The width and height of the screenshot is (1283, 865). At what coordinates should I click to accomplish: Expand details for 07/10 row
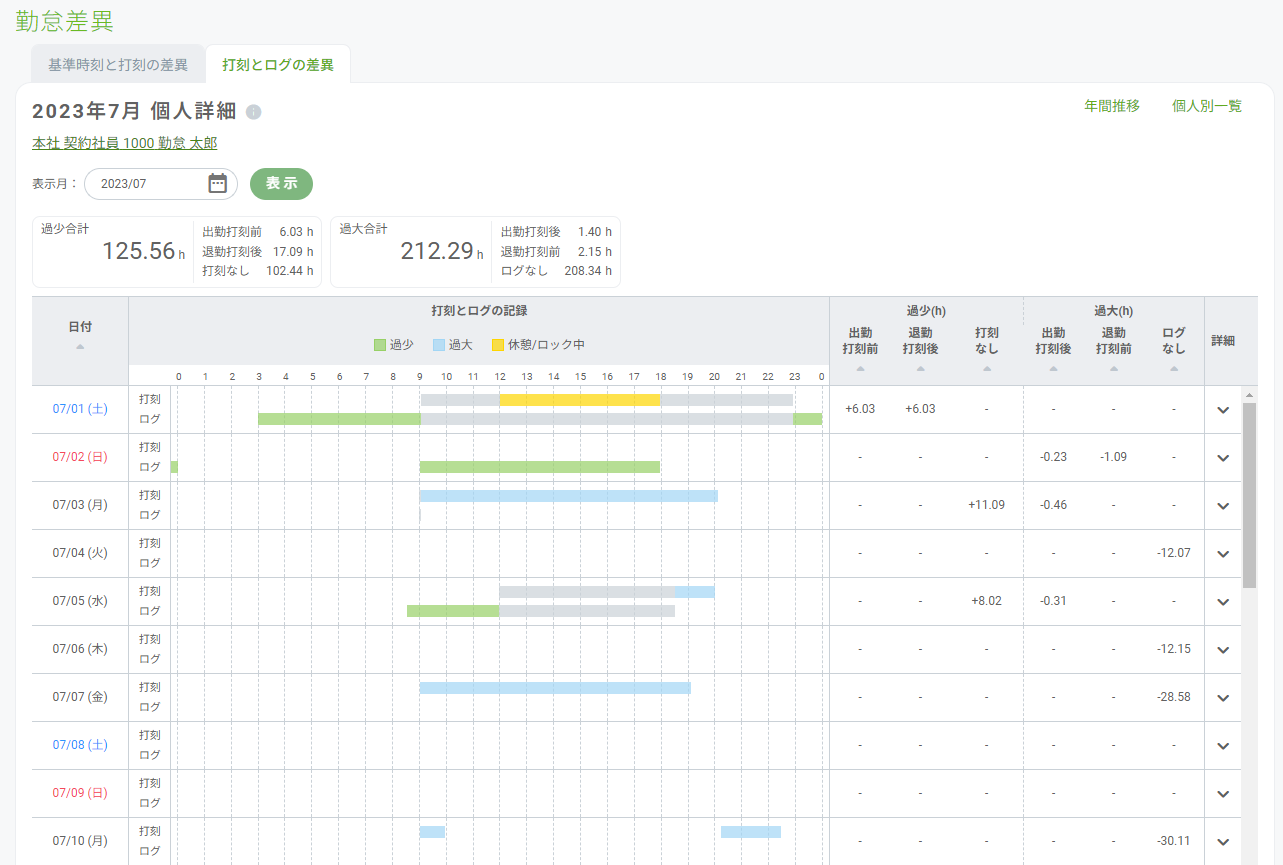(1223, 842)
